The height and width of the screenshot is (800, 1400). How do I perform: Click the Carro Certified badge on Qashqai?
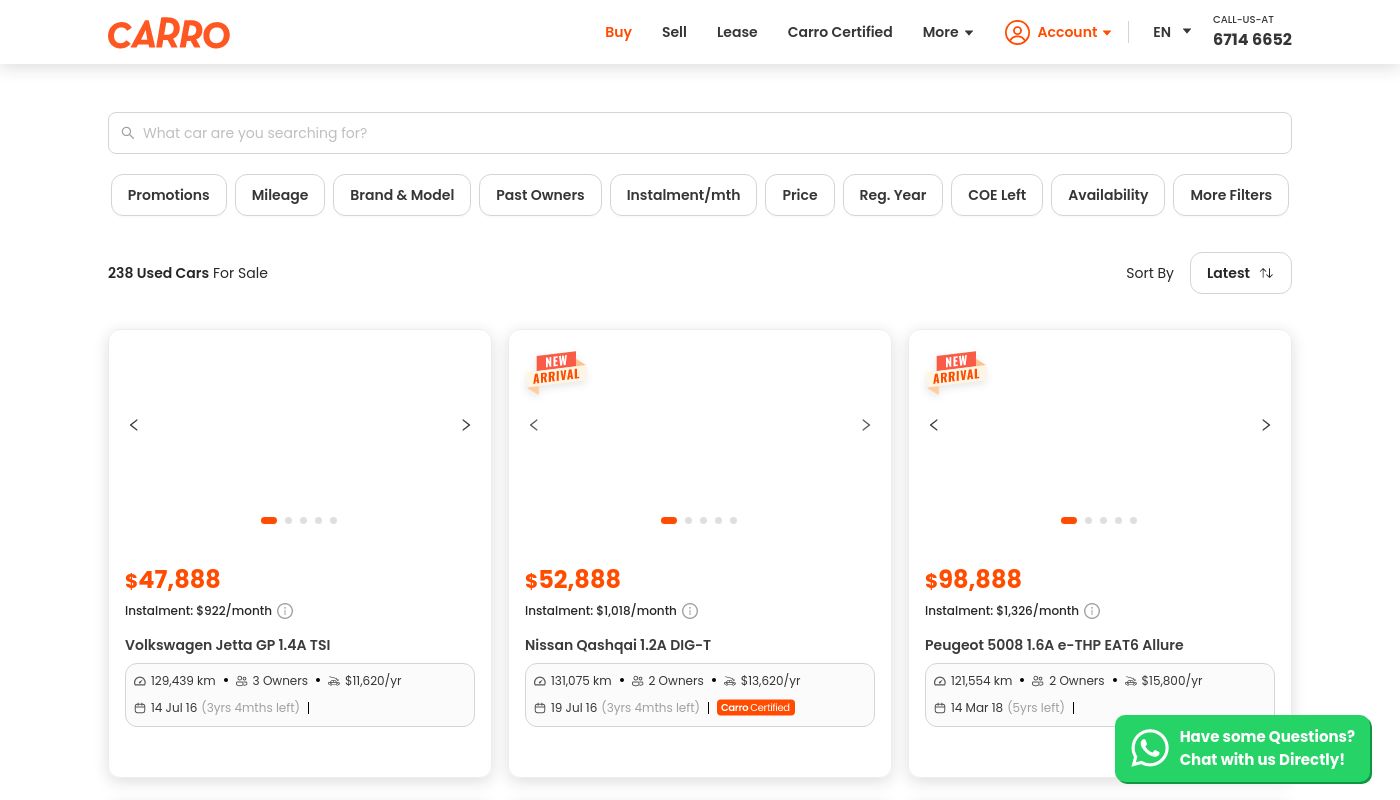click(756, 708)
